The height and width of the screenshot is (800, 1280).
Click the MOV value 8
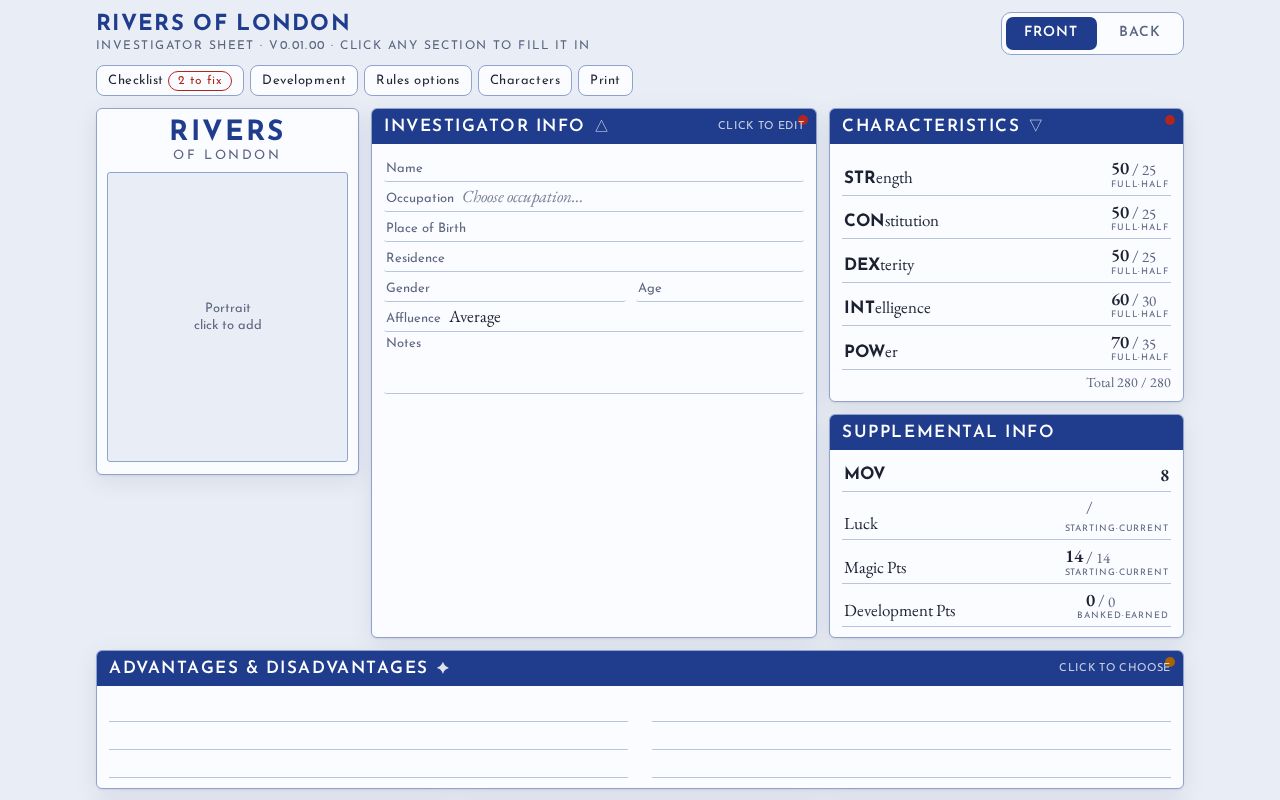click(x=1164, y=476)
